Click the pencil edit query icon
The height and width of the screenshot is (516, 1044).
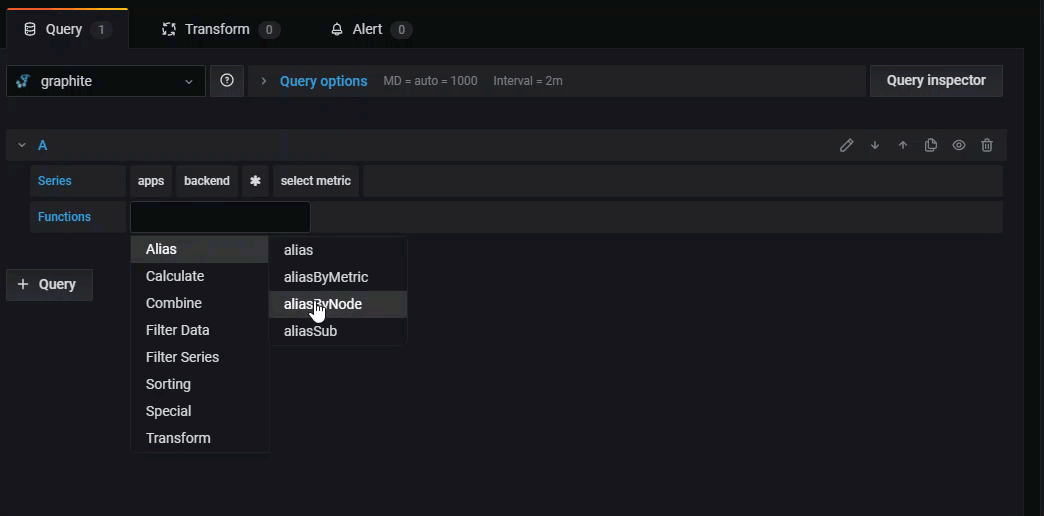(x=846, y=145)
